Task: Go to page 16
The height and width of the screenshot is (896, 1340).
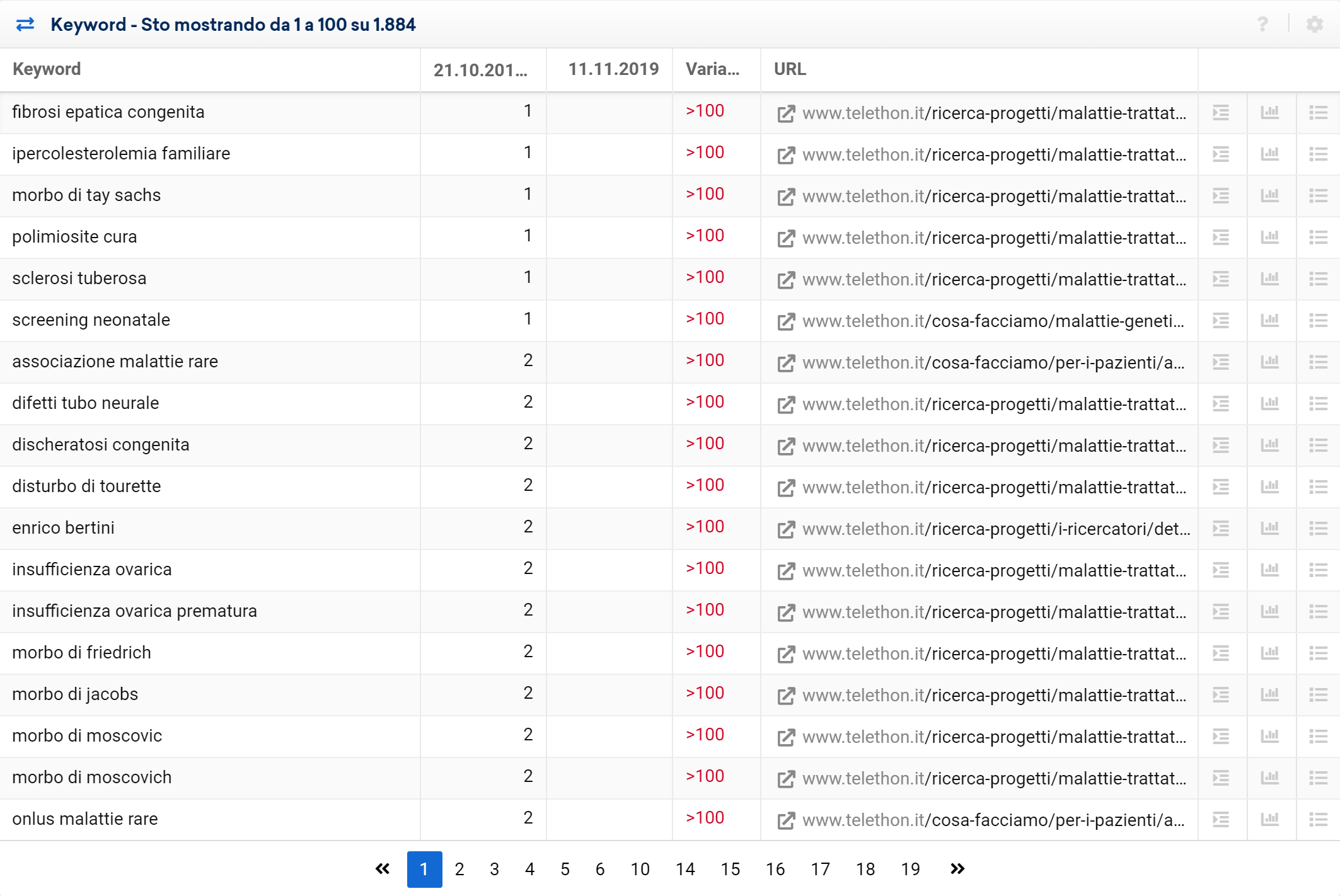Action: [775, 870]
